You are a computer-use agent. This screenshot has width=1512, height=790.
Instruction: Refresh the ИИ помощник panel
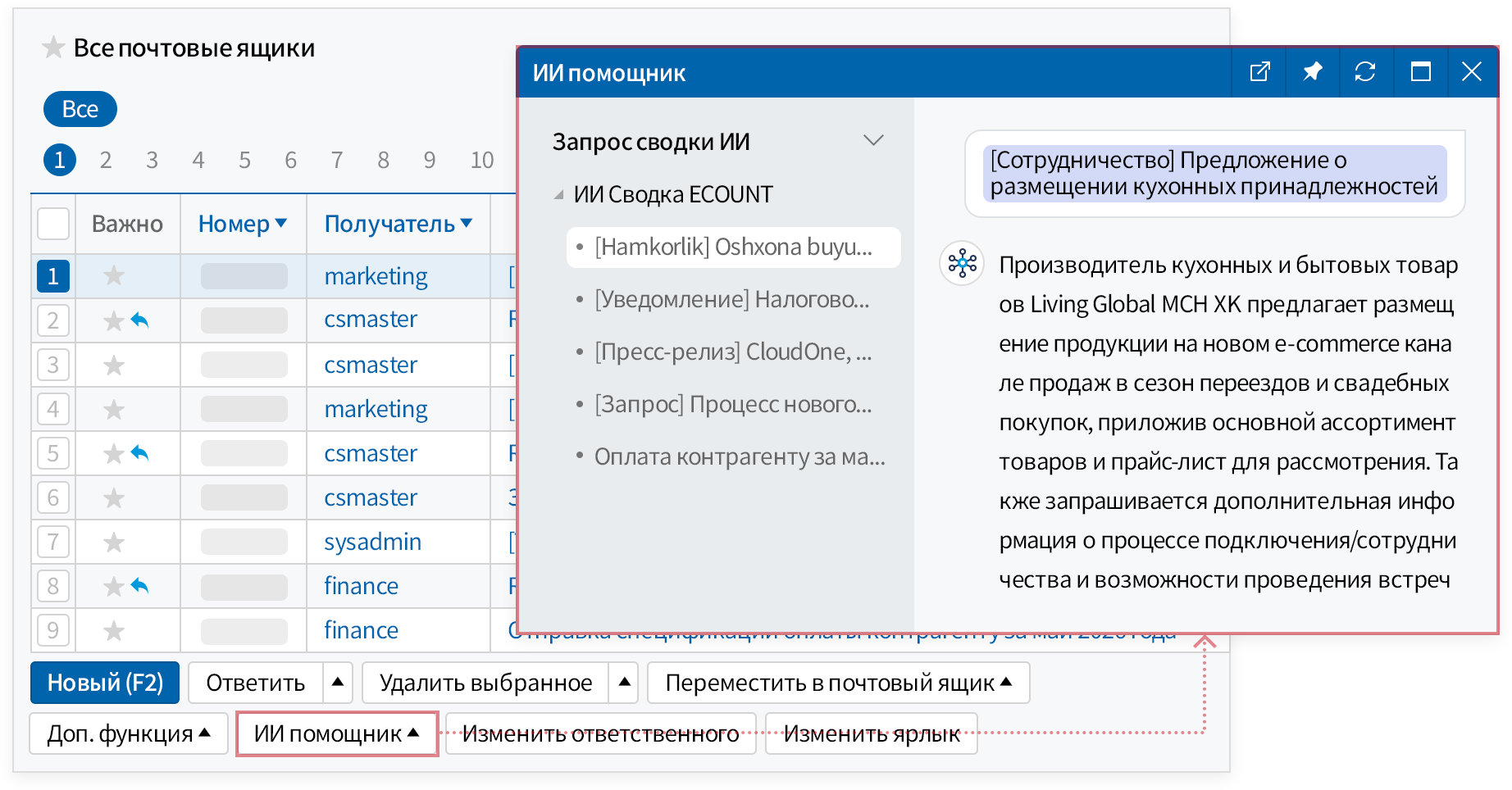coord(1365,72)
